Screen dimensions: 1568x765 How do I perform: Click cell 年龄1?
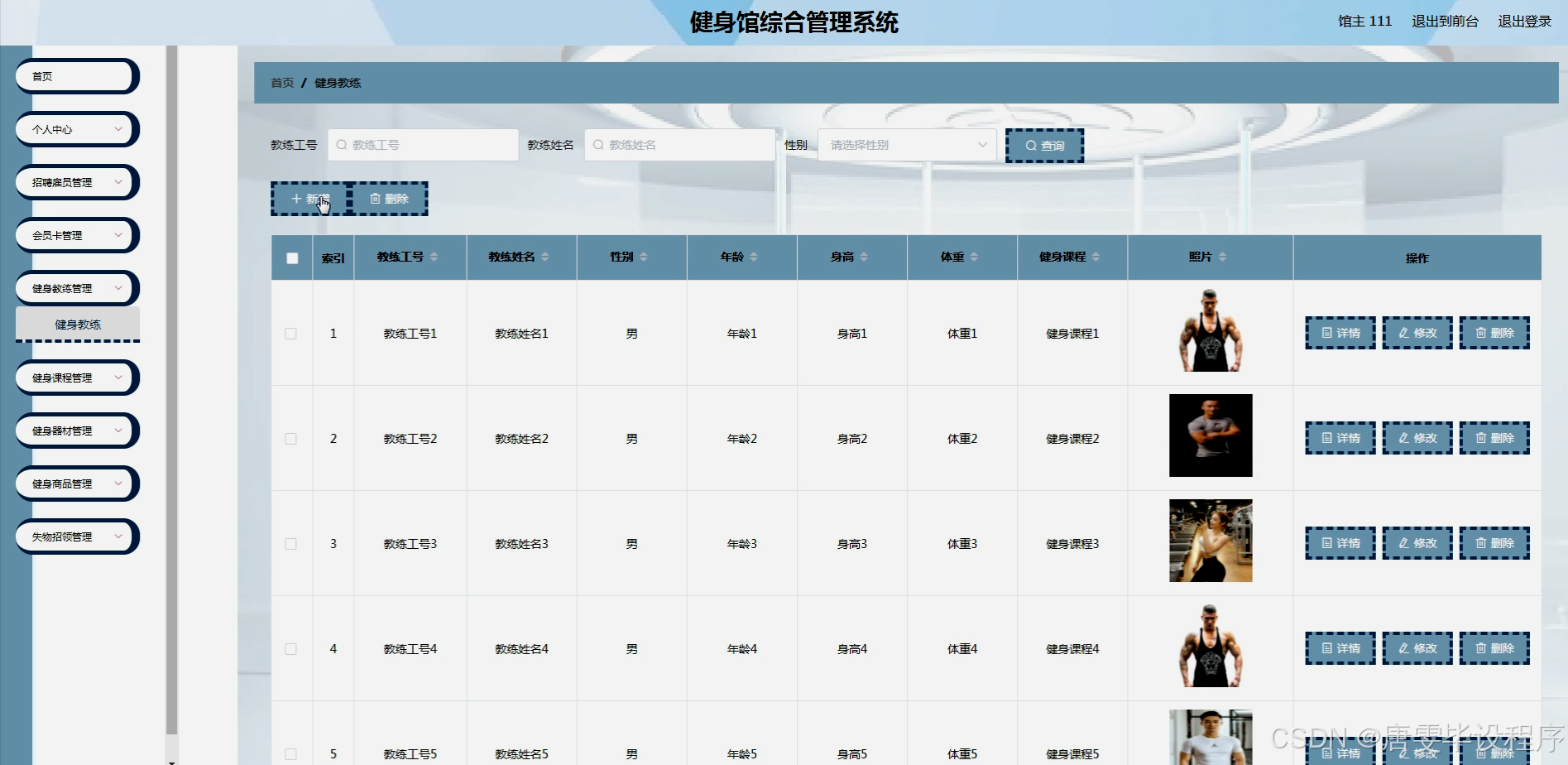pos(742,334)
